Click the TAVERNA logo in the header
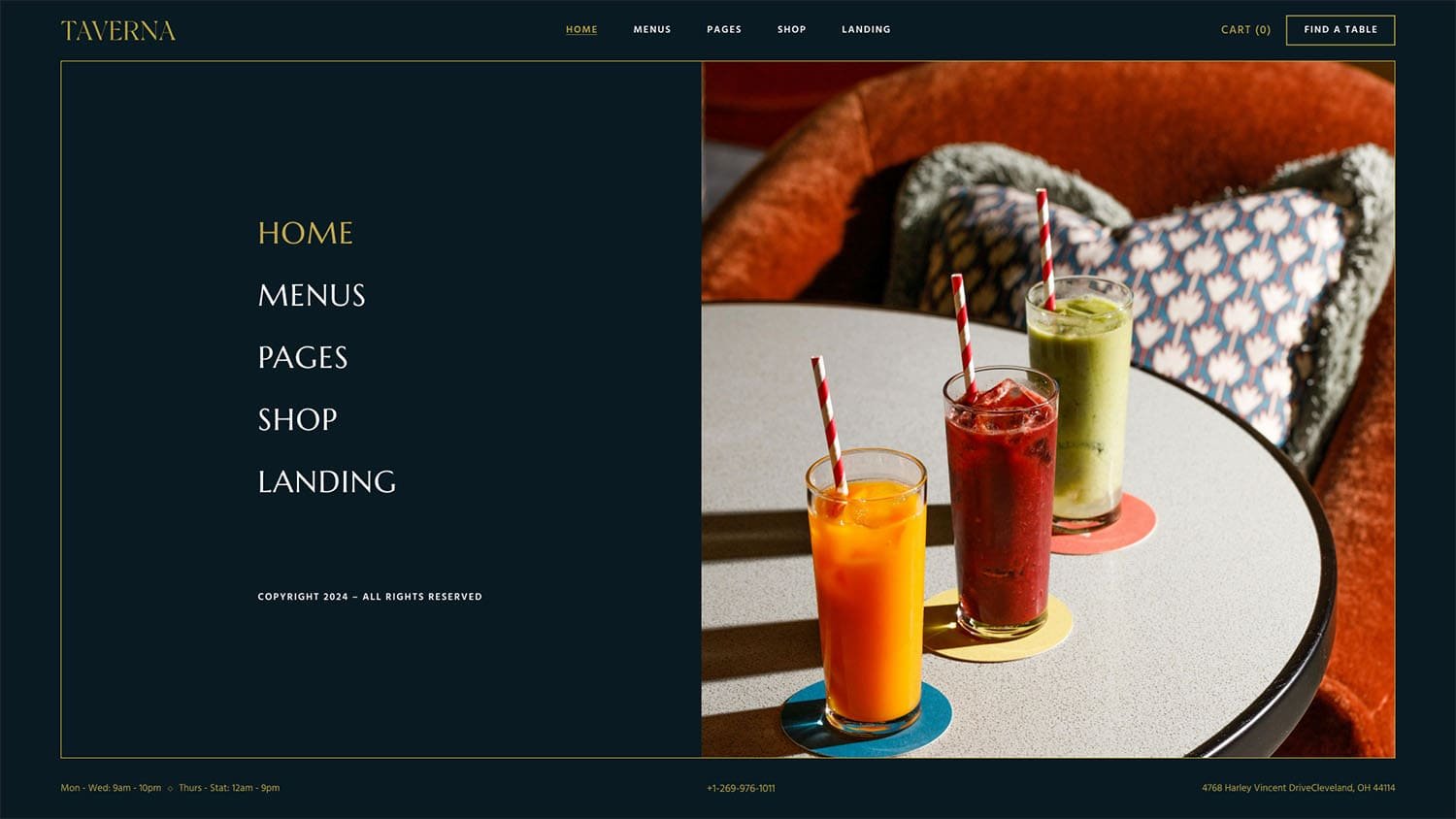The image size is (1456, 819). tap(118, 31)
